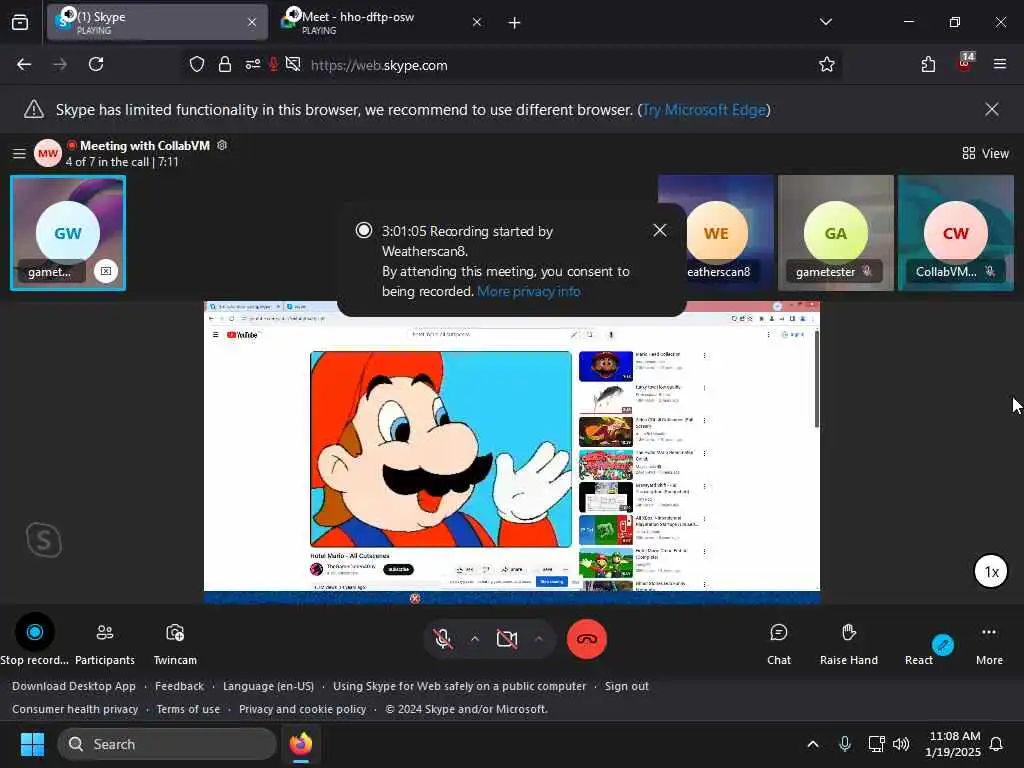Image resolution: width=1024 pixels, height=768 pixels.
Task: Turn on the camera
Action: (507, 639)
